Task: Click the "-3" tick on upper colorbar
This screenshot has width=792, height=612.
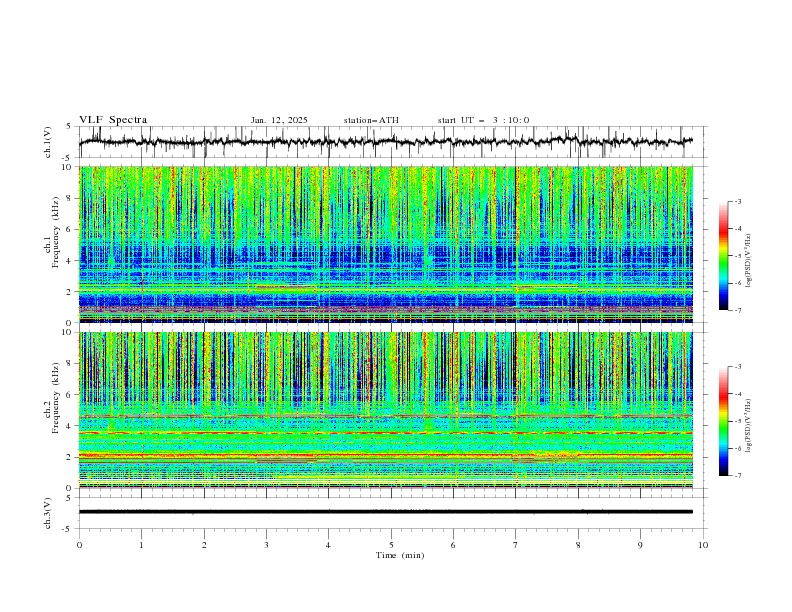Action: pos(738,201)
